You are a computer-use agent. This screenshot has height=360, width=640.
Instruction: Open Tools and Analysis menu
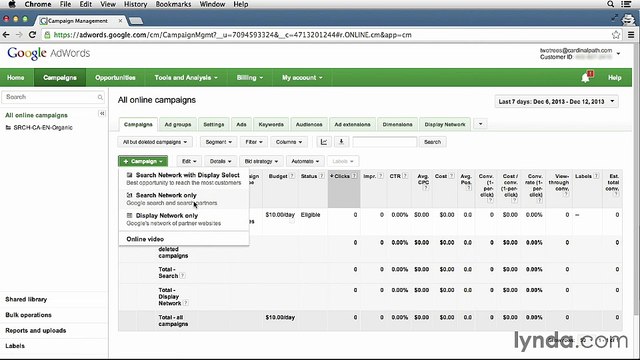coord(186,78)
